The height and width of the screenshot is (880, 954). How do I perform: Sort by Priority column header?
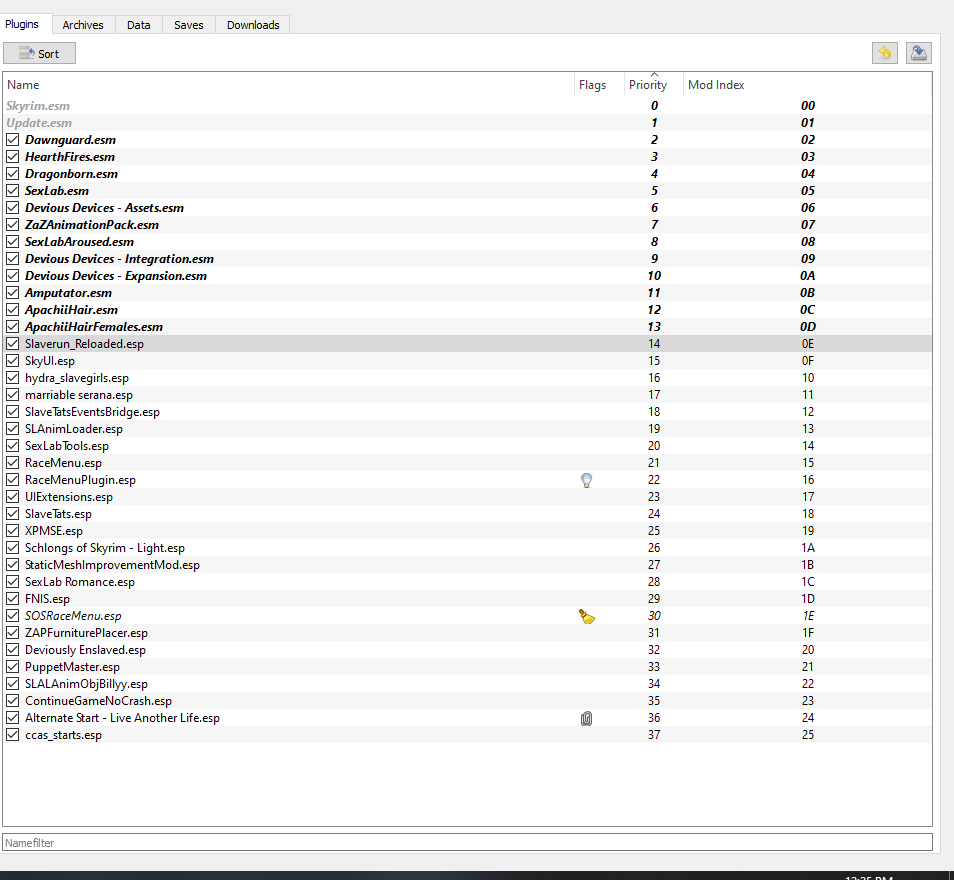click(x=653, y=85)
